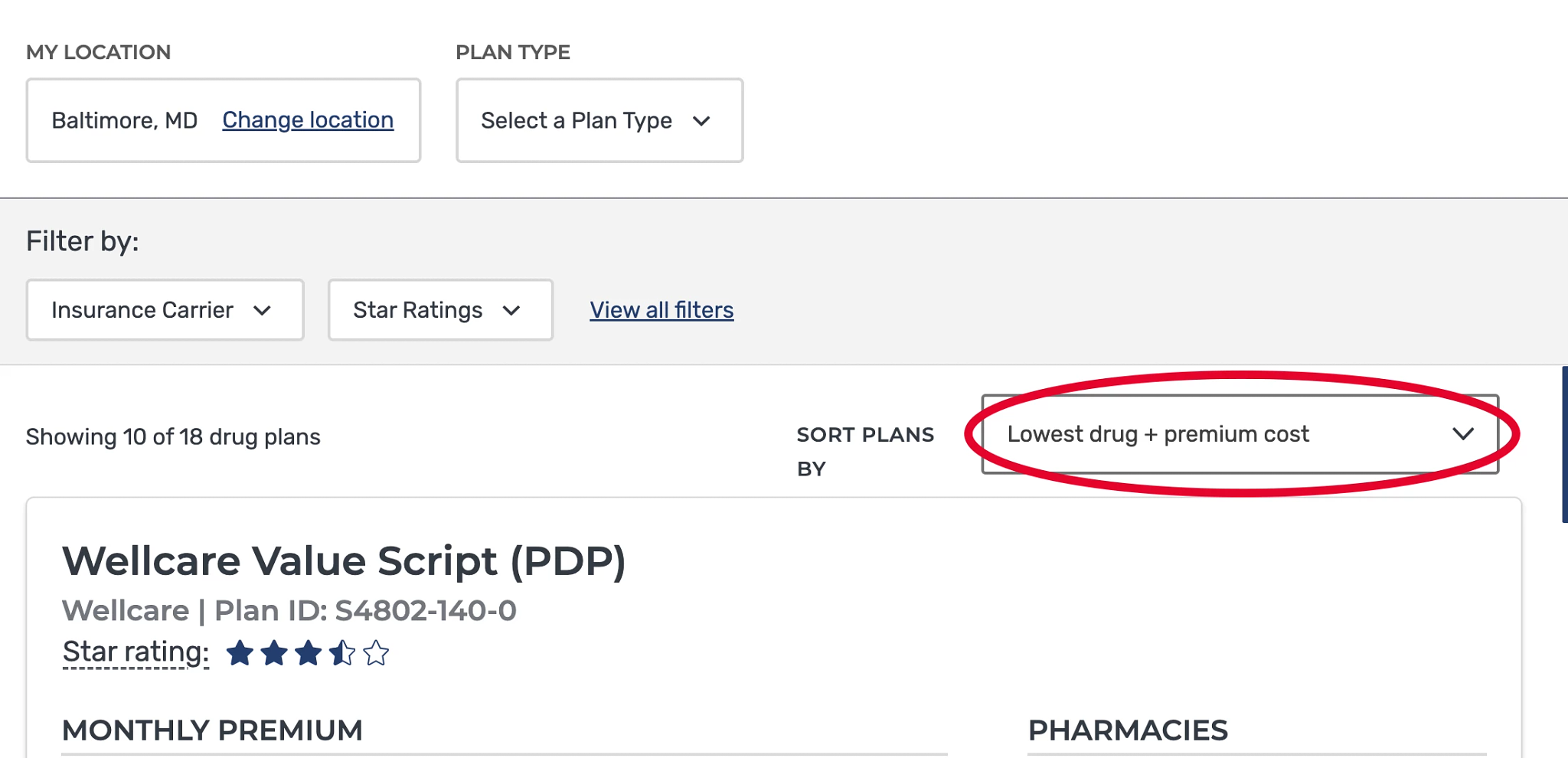Click the underlined Star rating label

[136, 652]
